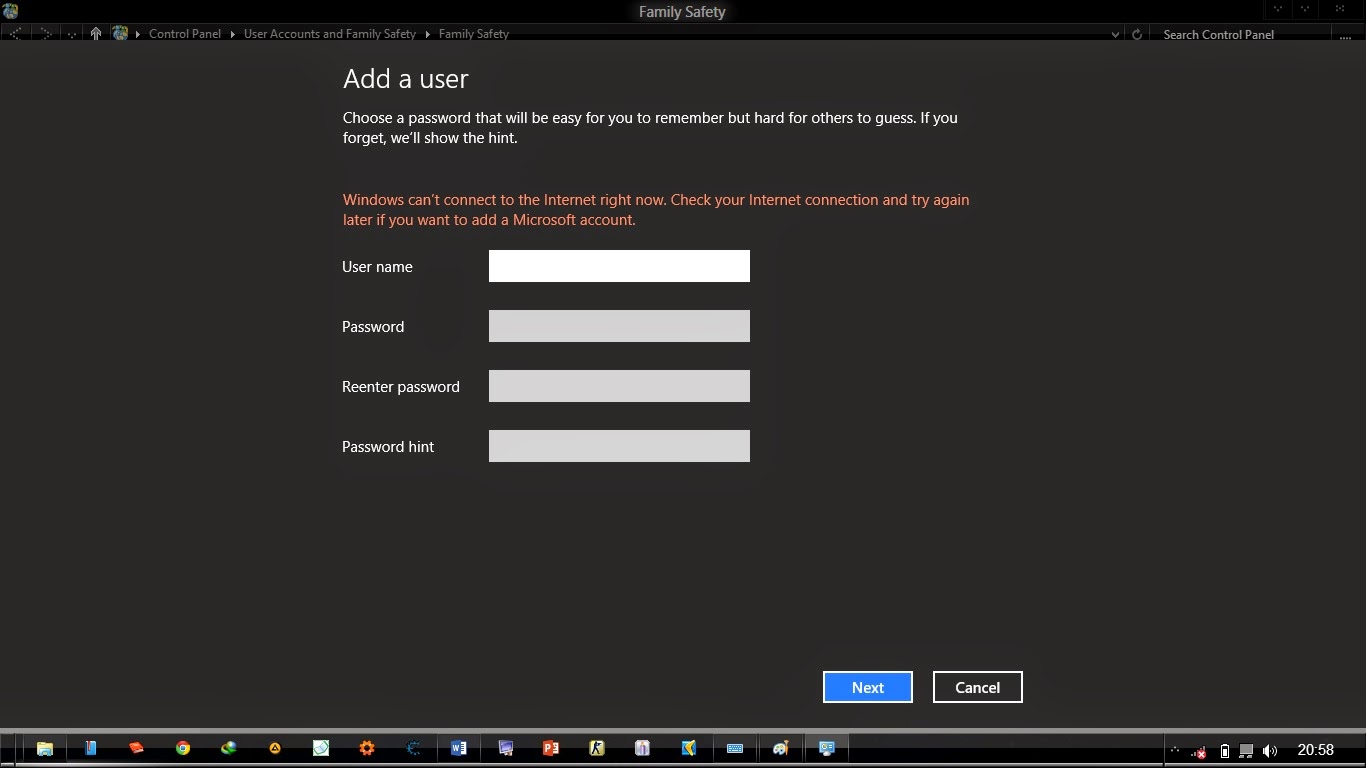Click inside the User name field
This screenshot has height=768, width=1366.
pyautogui.click(x=618, y=266)
